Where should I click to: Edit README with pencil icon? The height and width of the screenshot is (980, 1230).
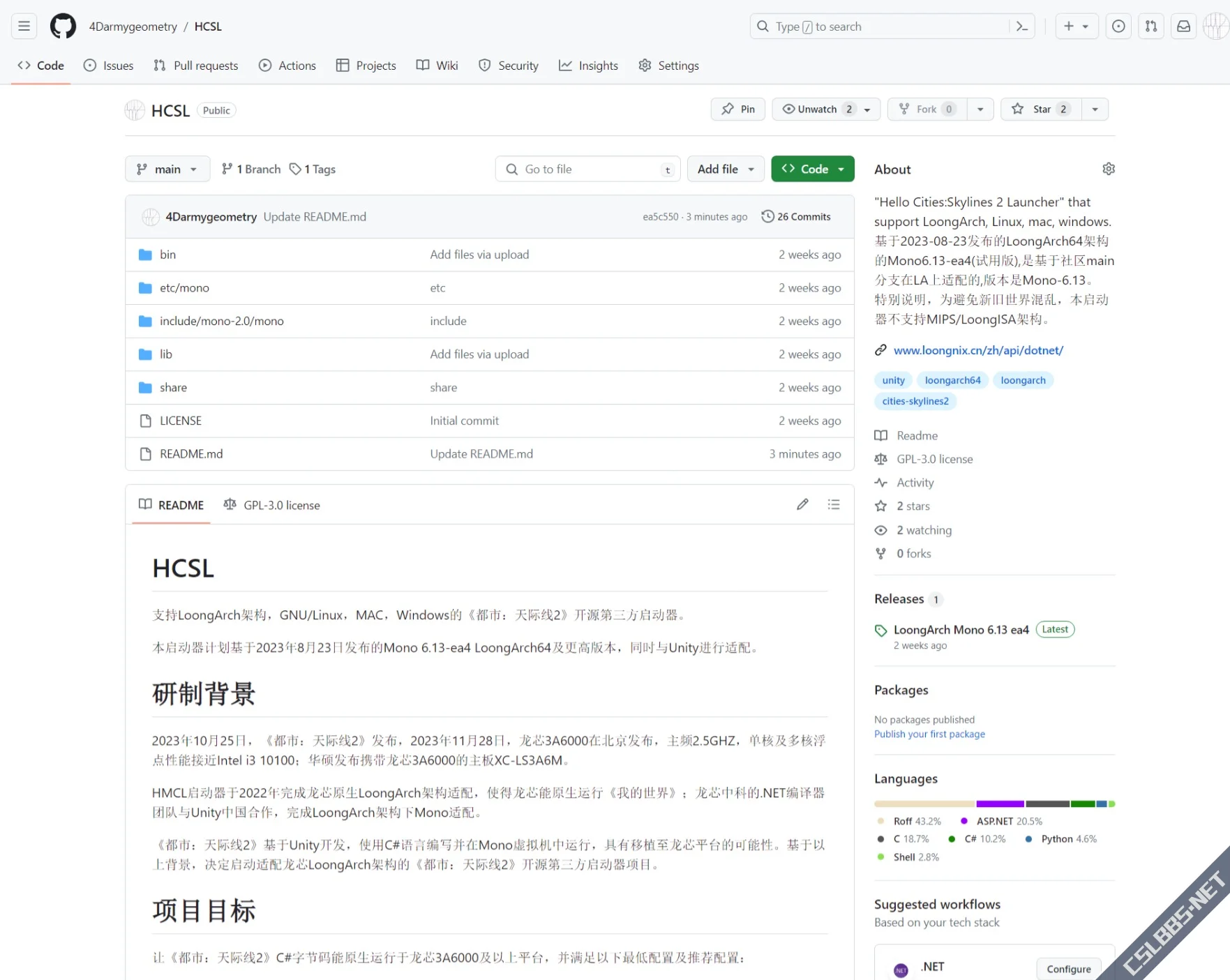click(802, 504)
